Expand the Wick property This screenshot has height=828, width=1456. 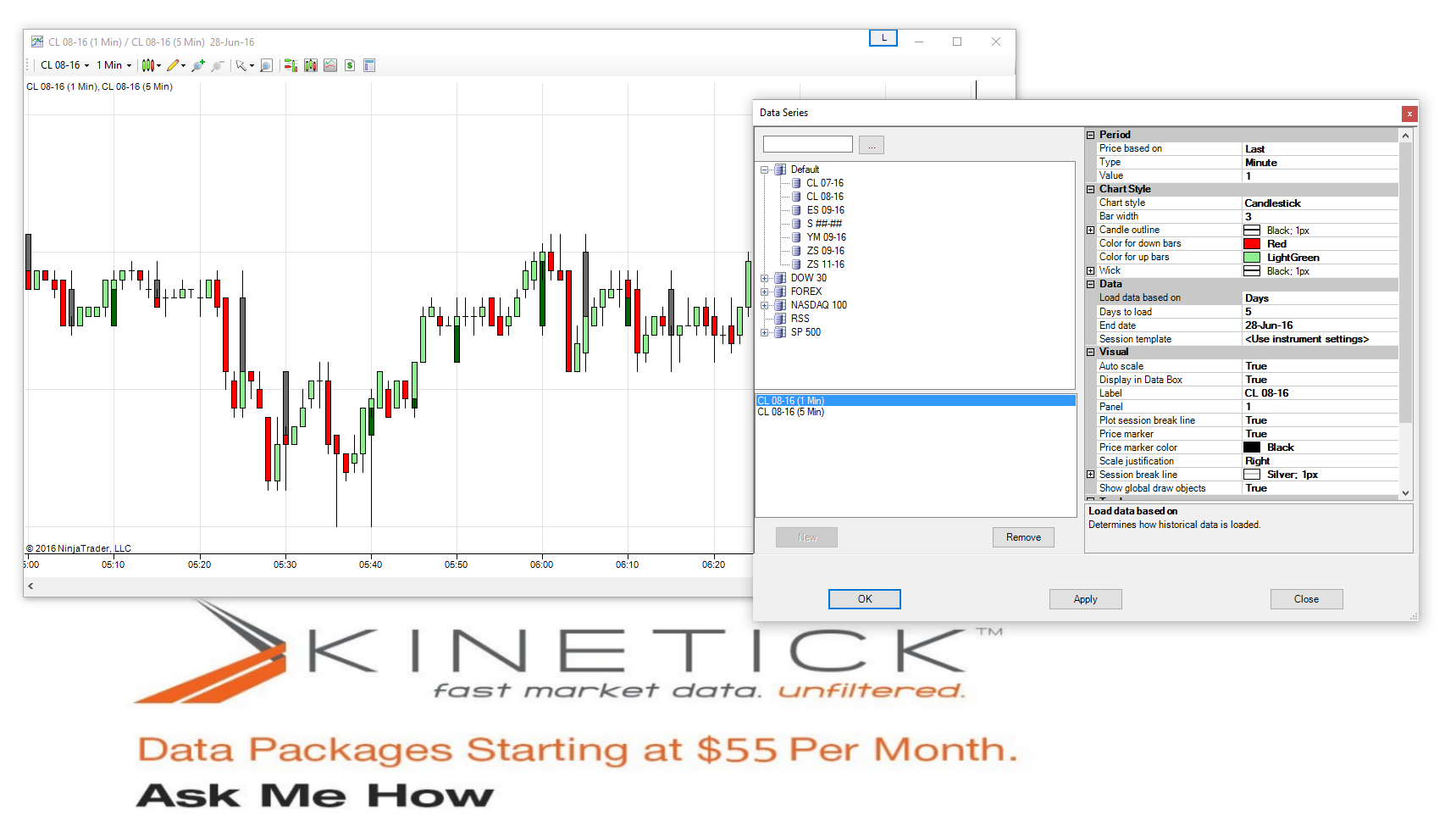(x=1091, y=270)
